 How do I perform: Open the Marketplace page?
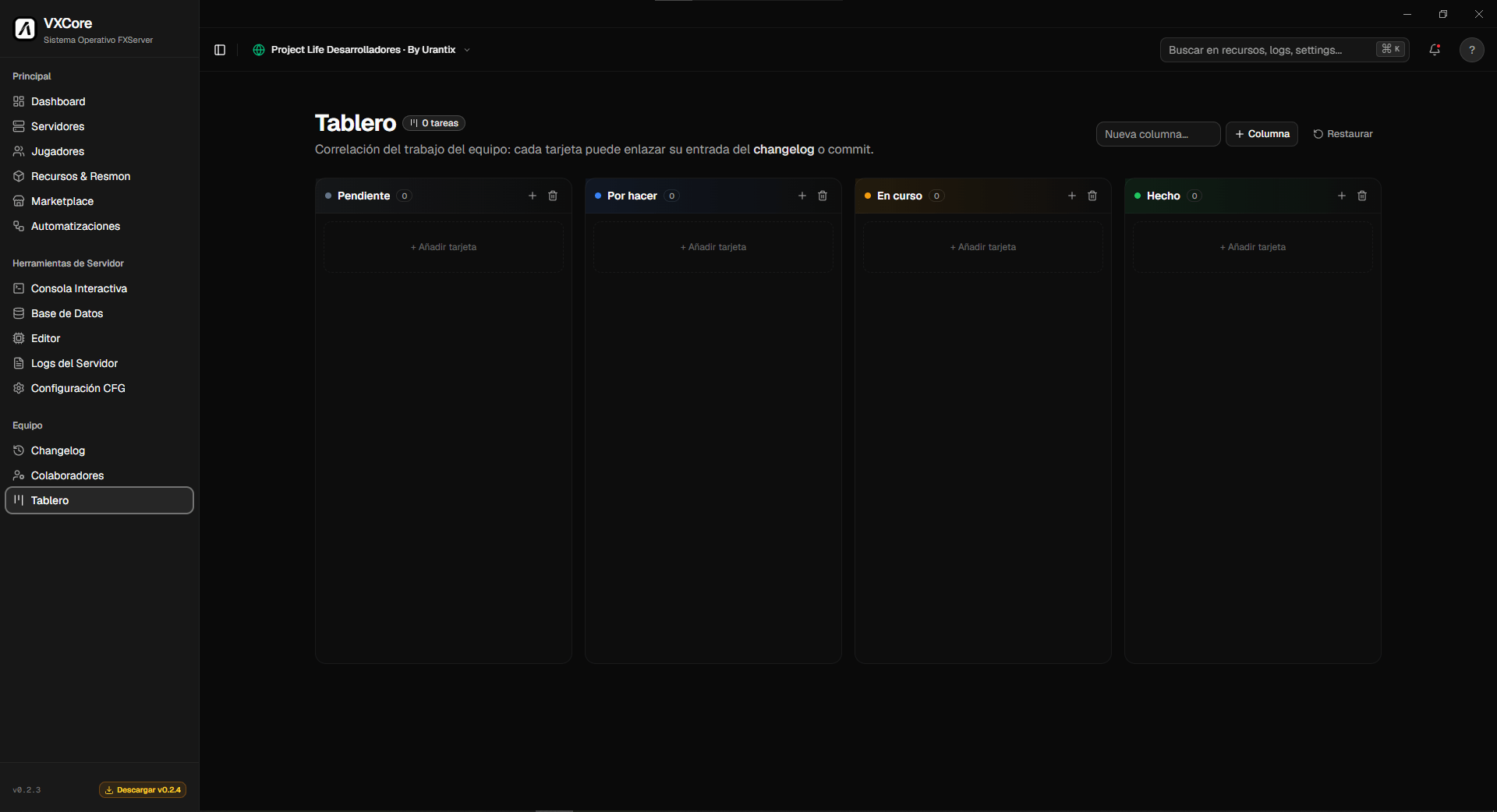pos(99,201)
